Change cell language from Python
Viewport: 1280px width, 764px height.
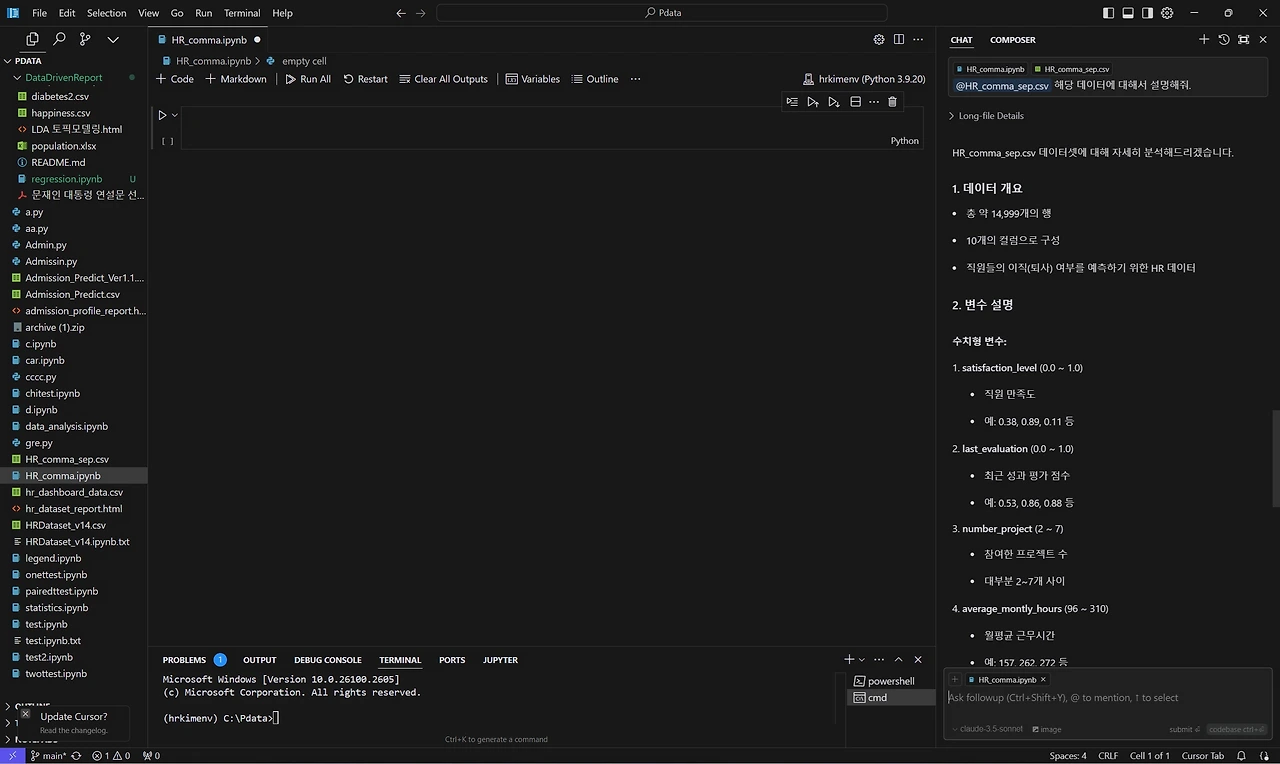[905, 141]
